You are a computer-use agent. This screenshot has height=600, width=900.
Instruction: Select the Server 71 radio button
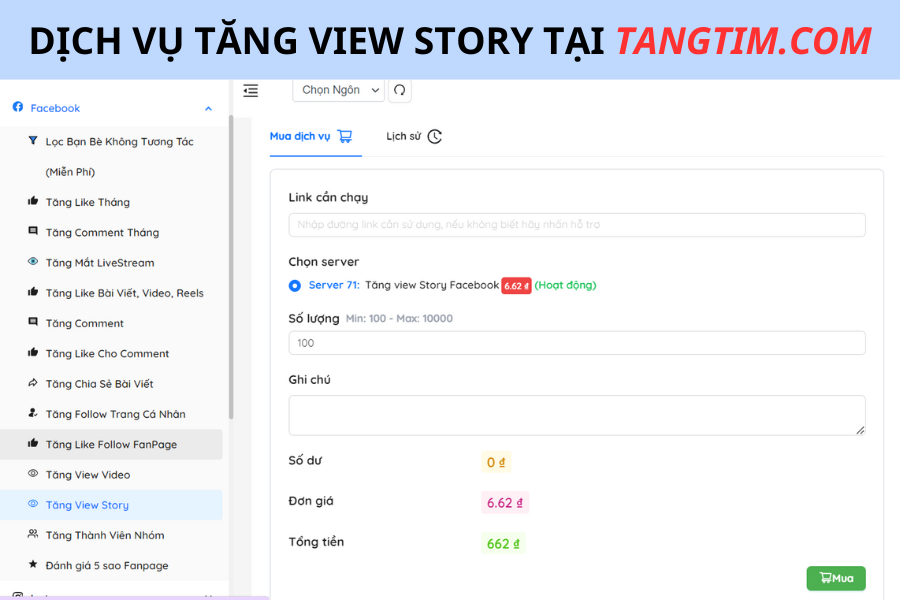click(294, 285)
